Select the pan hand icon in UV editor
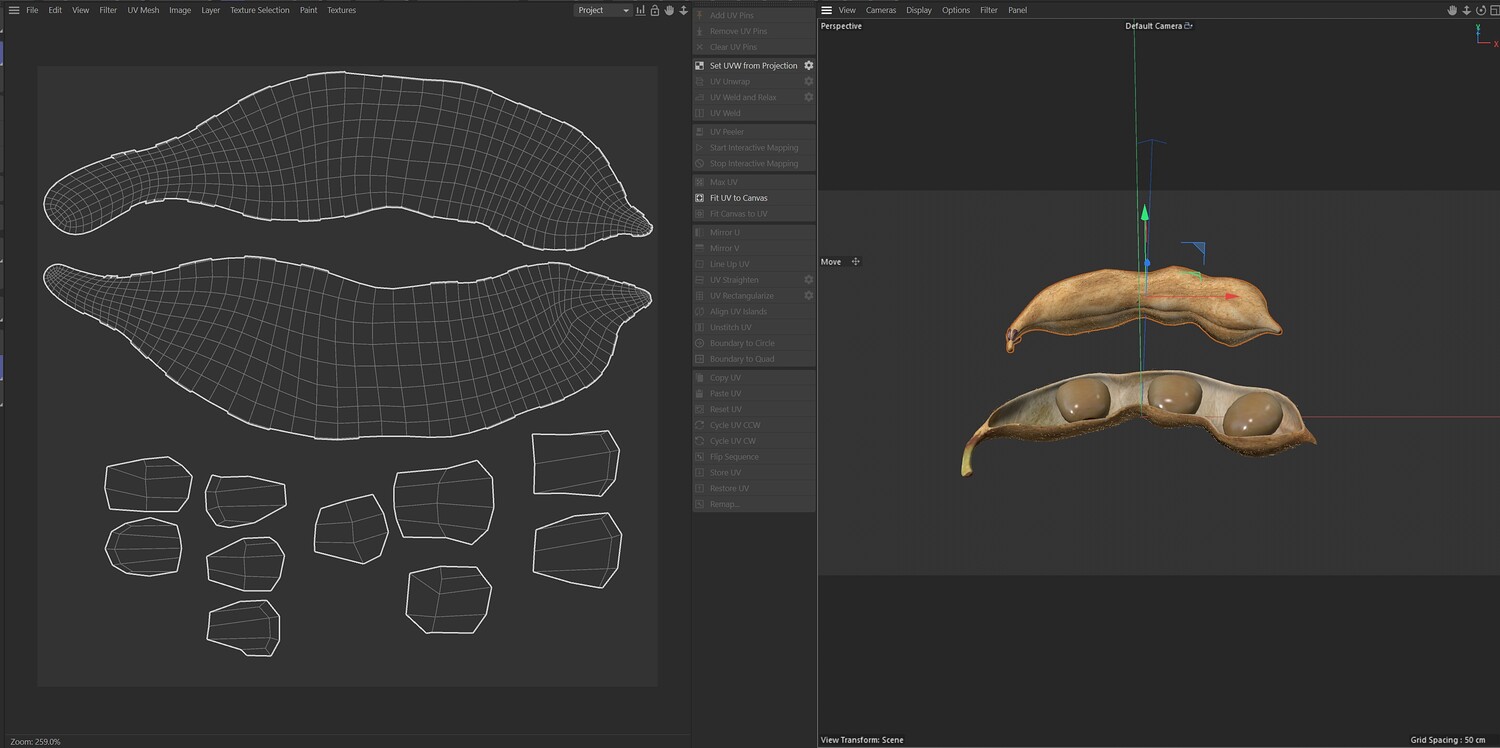Image resolution: width=1500 pixels, height=748 pixels. coord(669,10)
